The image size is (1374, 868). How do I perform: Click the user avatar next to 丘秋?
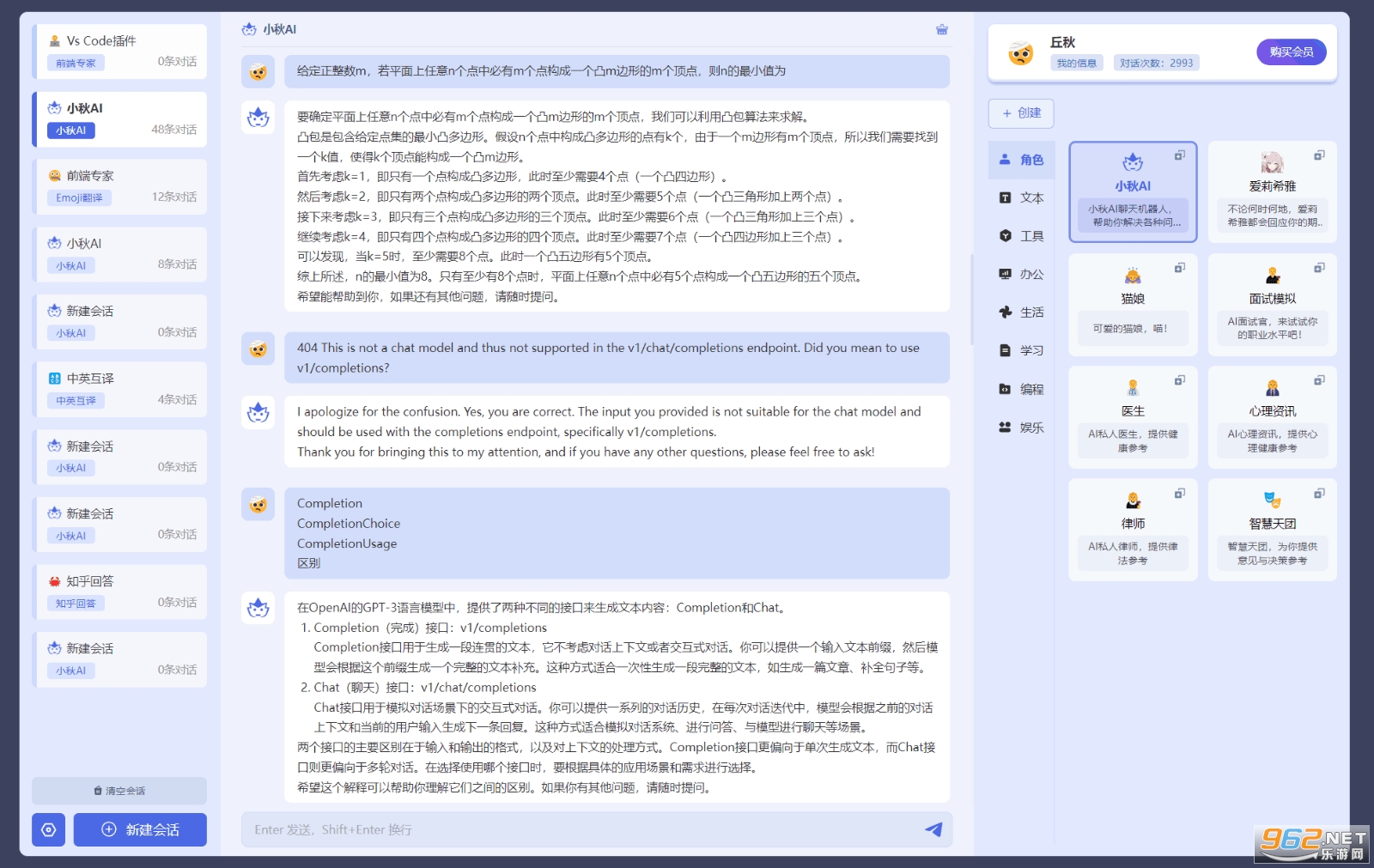[1020, 53]
